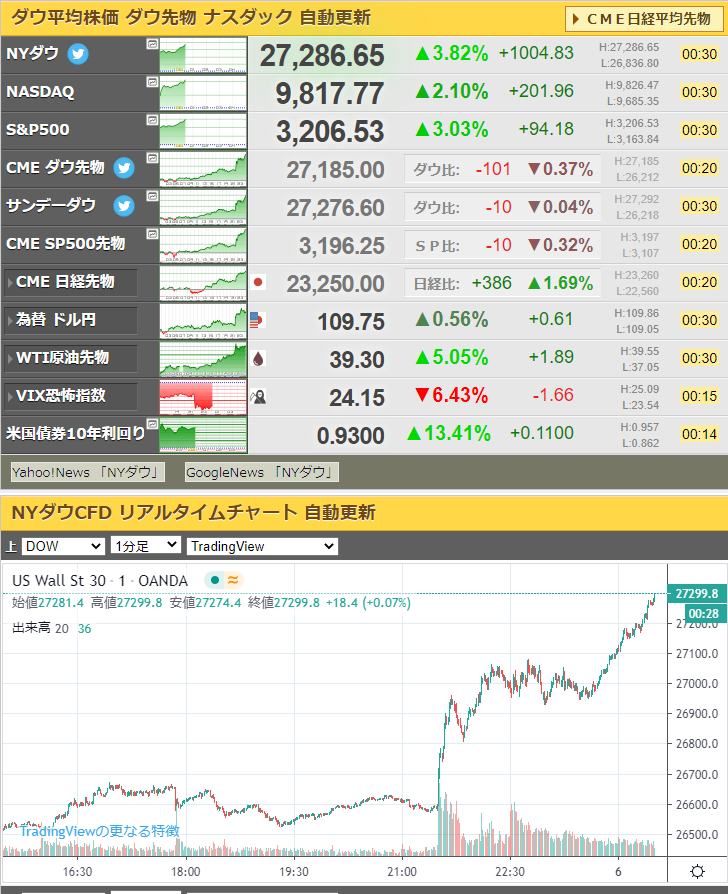
Task: Open chart settings gear icon
Action: (697, 871)
